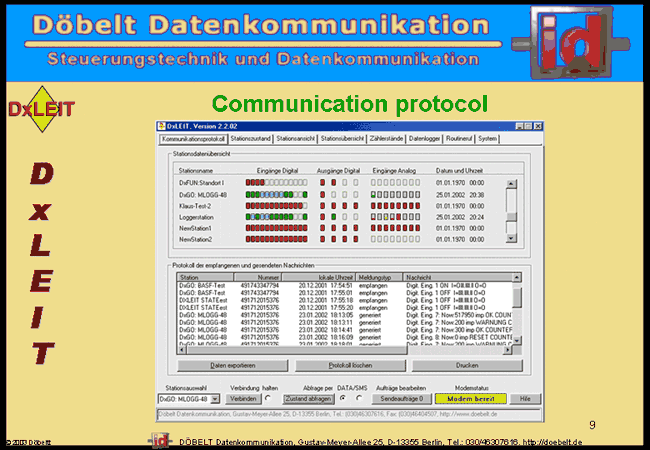The image size is (650, 450).
Task: Select log entry at 23.01.2002 18:16:09
Action: (x=344, y=338)
